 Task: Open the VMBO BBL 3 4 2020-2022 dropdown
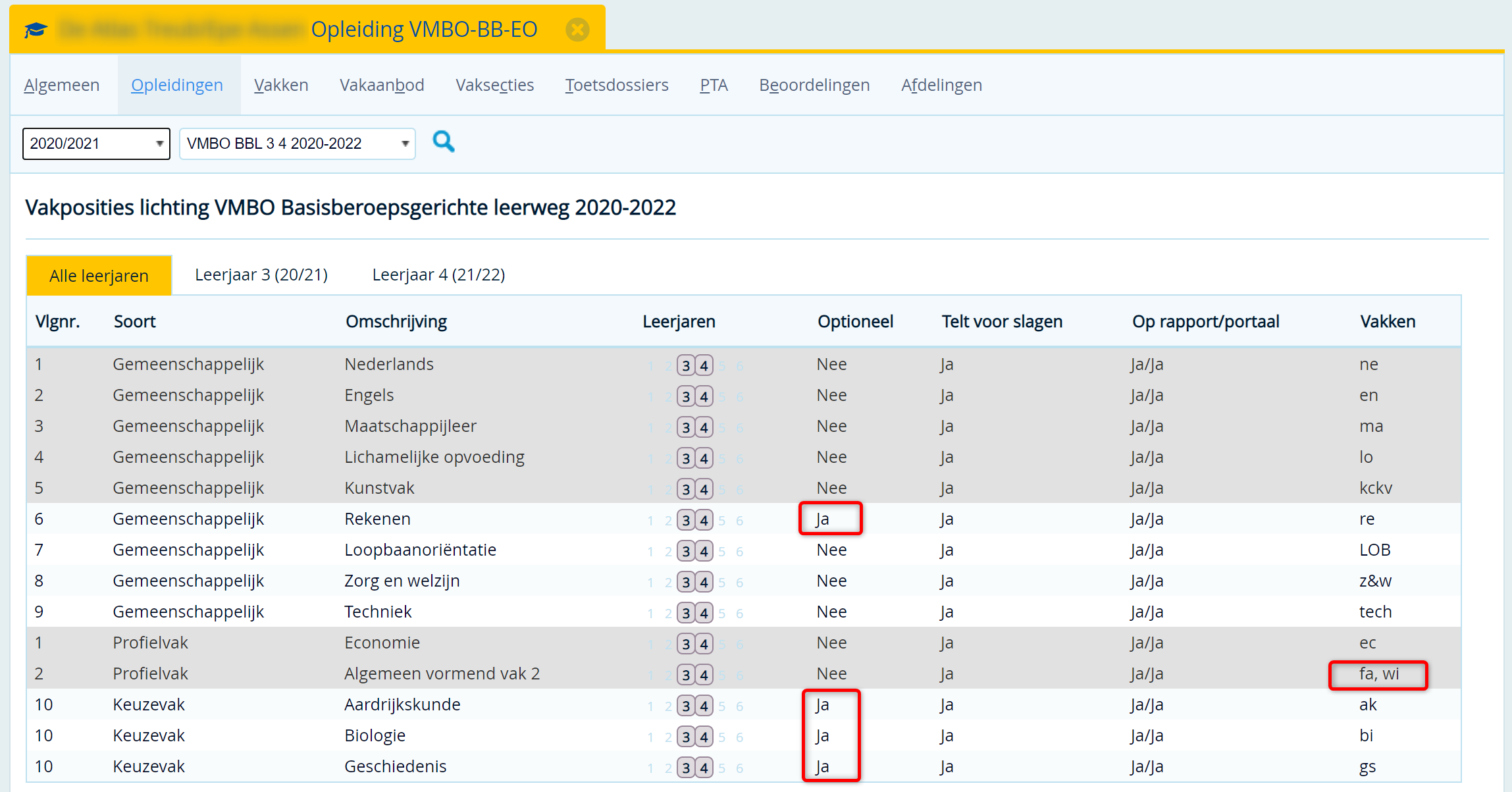click(297, 144)
